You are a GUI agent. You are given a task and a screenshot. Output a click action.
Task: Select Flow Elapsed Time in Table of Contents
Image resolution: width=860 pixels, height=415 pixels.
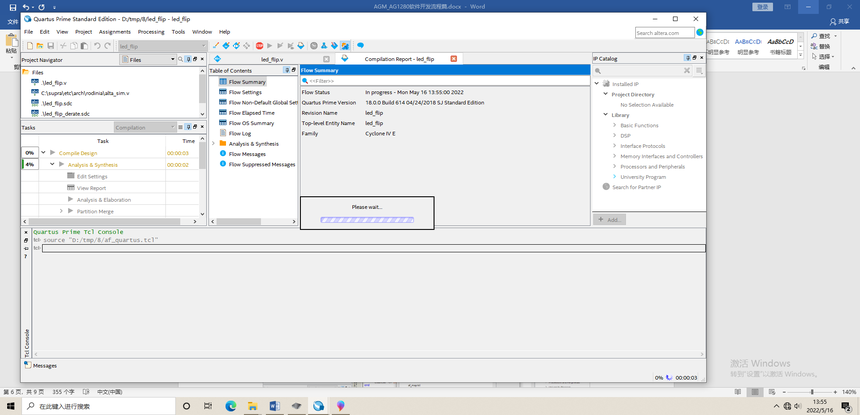click(x=252, y=113)
